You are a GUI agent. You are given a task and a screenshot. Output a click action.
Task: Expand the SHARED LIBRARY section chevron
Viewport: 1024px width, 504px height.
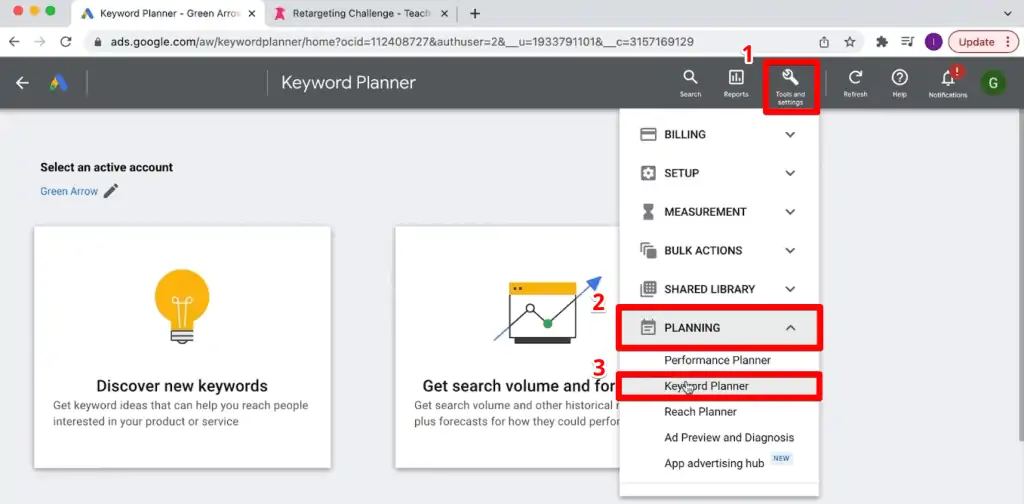click(x=790, y=289)
